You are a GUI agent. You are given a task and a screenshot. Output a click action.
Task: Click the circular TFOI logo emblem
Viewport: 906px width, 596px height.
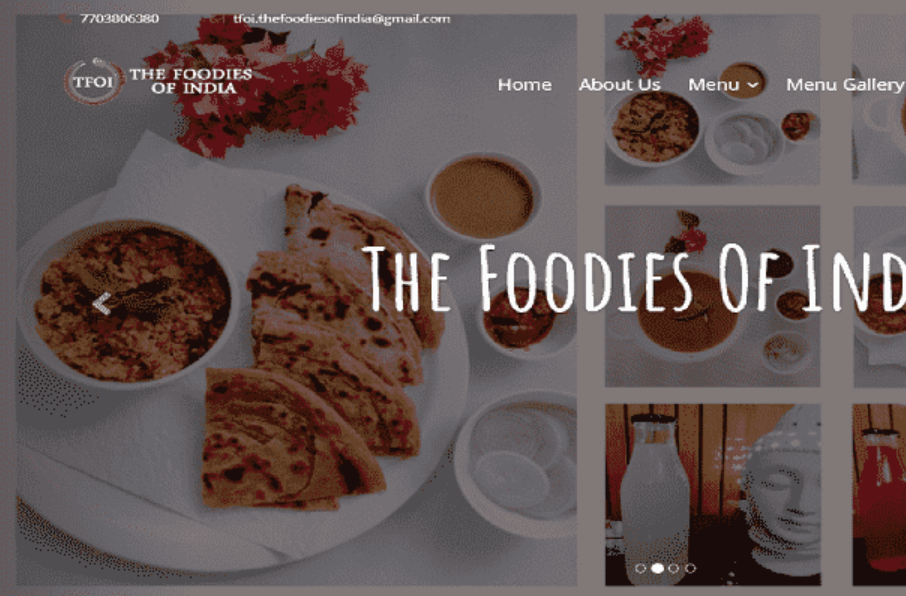tap(94, 82)
